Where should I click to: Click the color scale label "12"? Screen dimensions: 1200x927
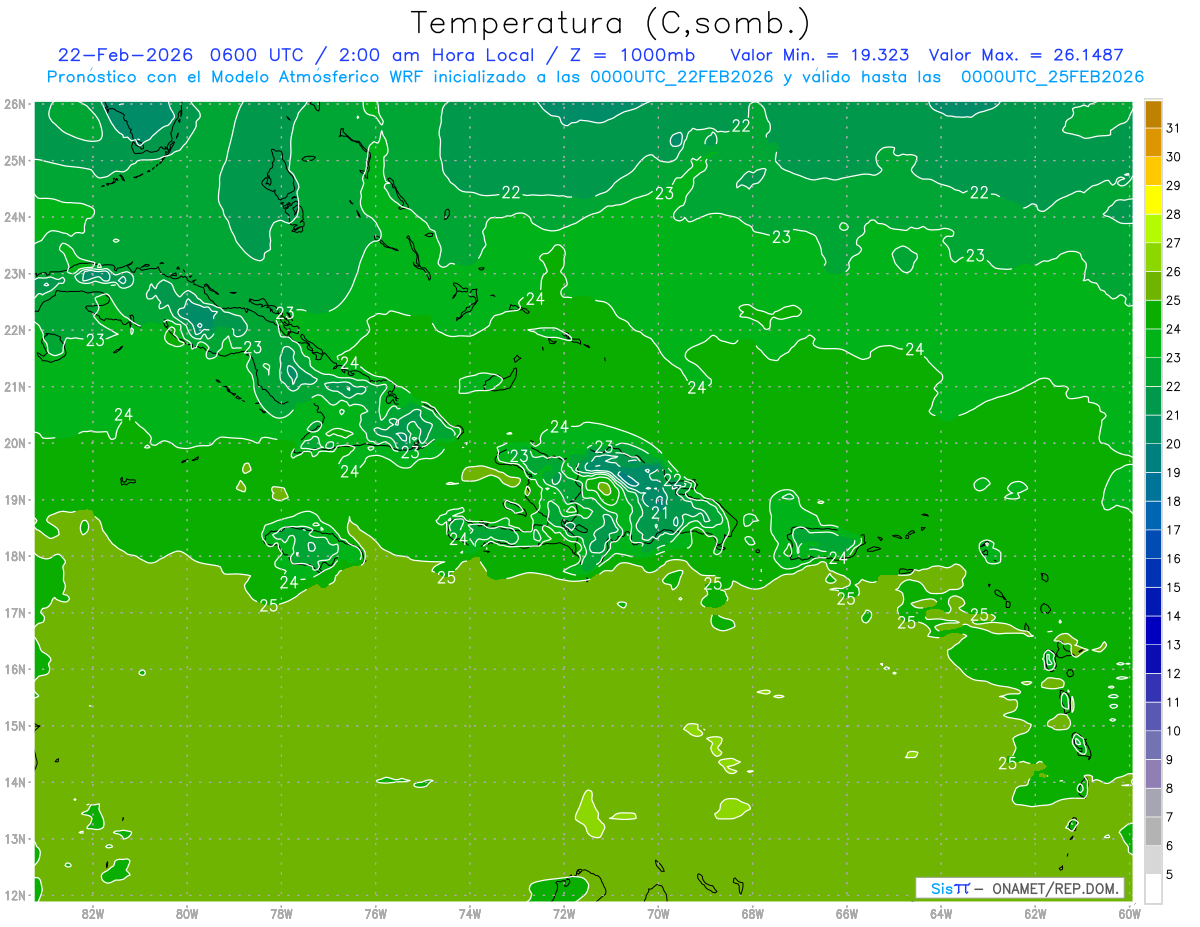1174,673
